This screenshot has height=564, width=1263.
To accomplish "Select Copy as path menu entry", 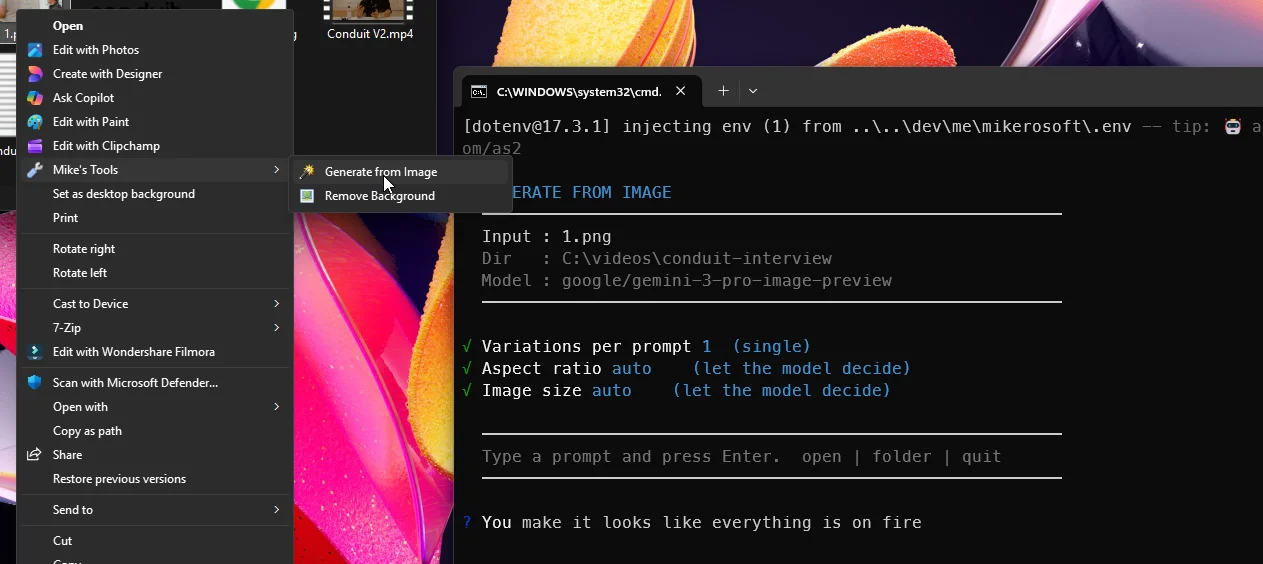I will (x=87, y=431).
